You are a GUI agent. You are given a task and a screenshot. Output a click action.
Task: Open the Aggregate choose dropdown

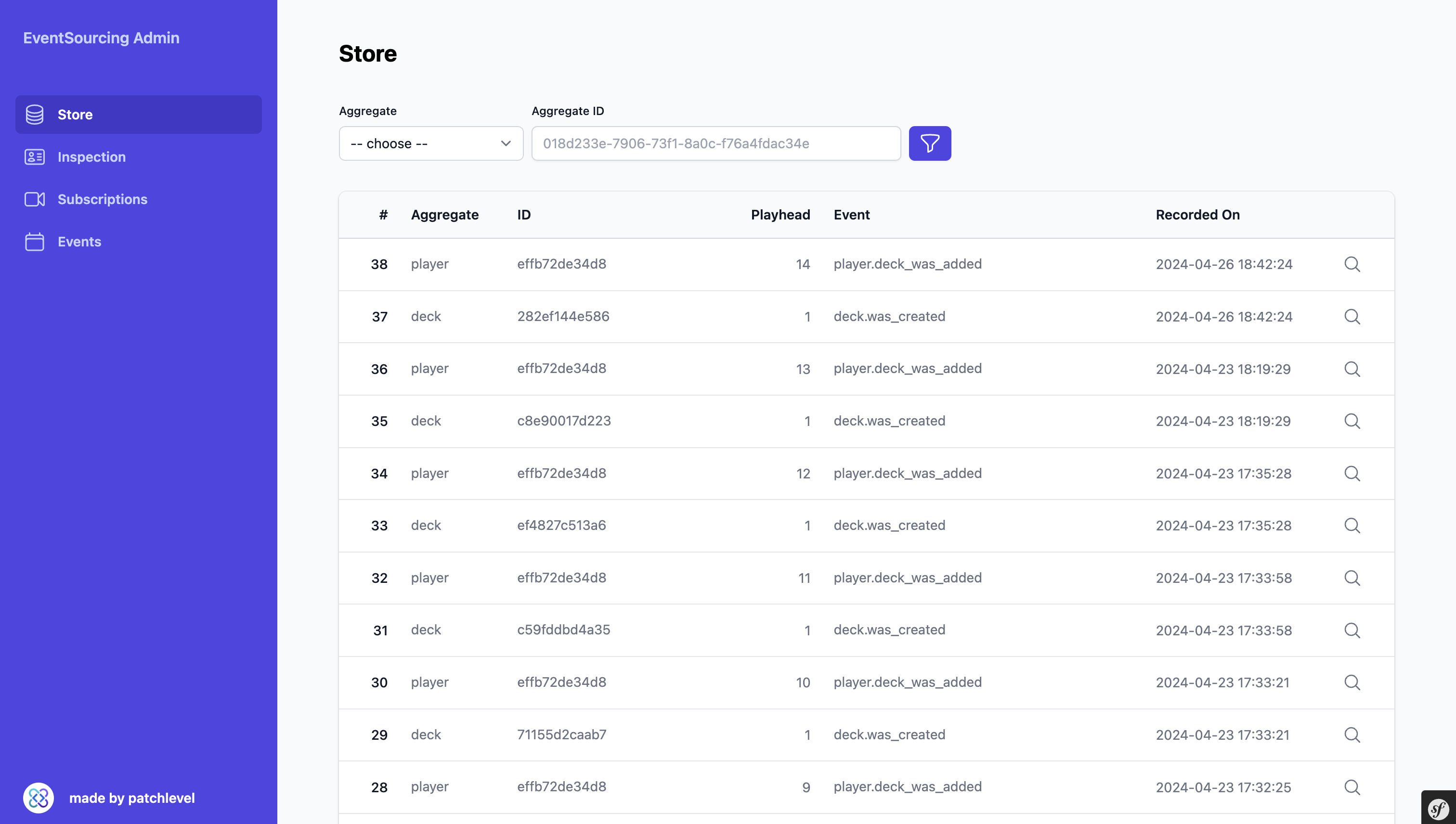(431, 143)
